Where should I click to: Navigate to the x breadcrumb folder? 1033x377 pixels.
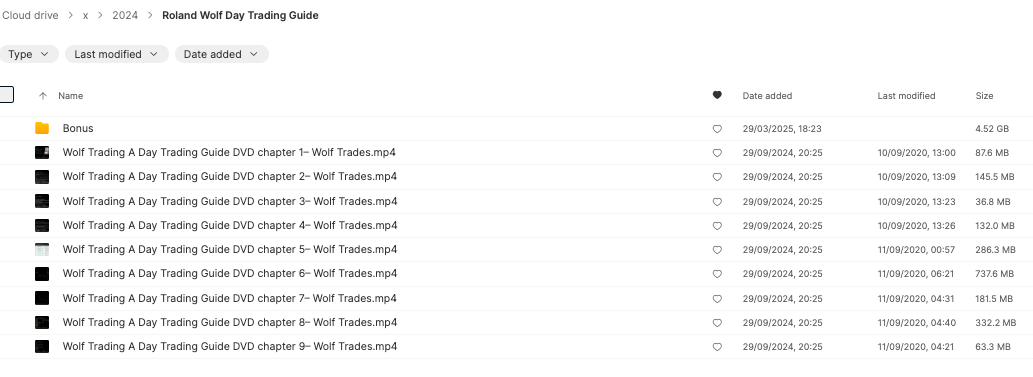click(x=86, y=15)
